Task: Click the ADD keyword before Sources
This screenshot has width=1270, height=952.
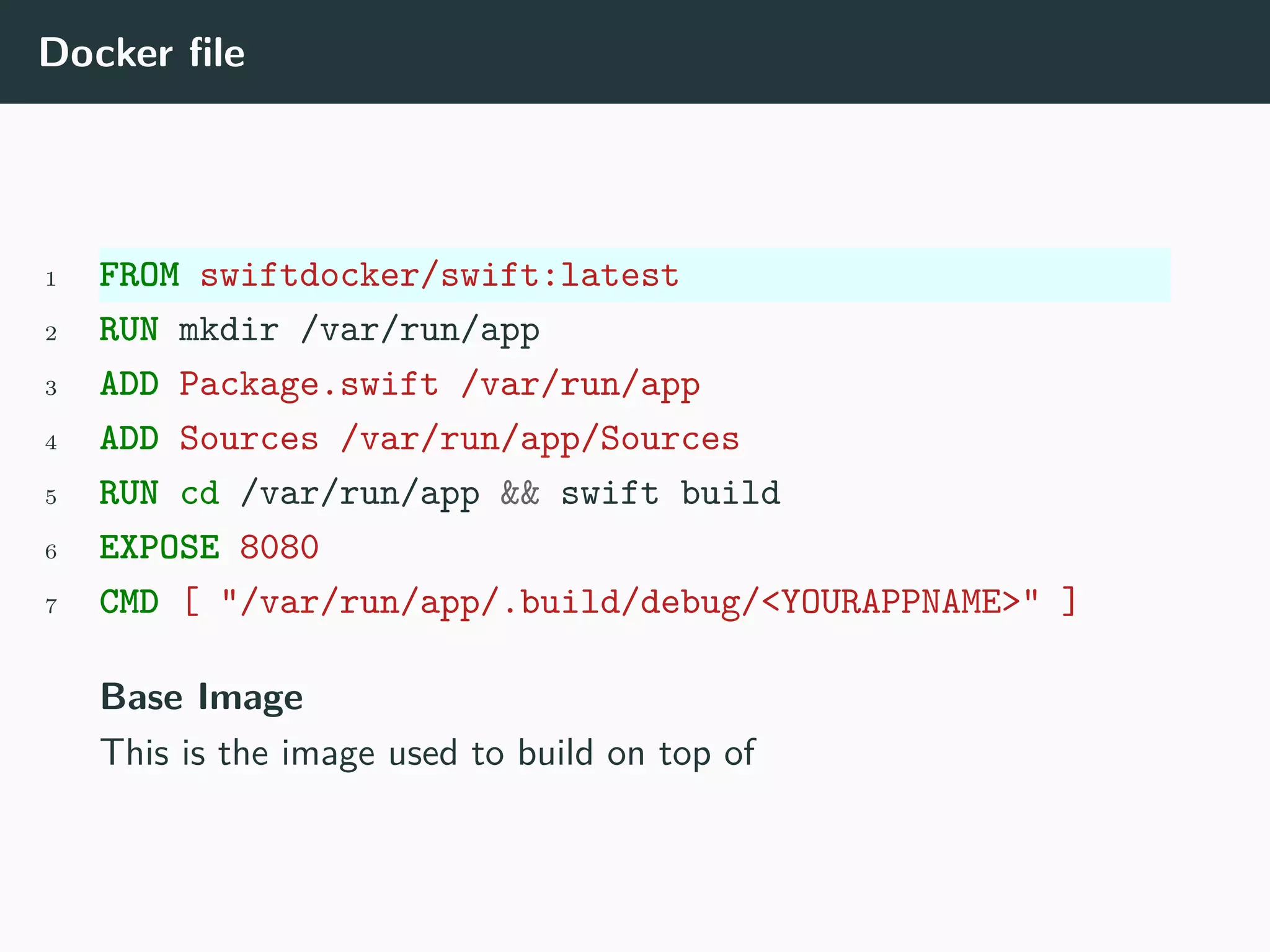Action: pyautogui.click(x=129, y=439)
